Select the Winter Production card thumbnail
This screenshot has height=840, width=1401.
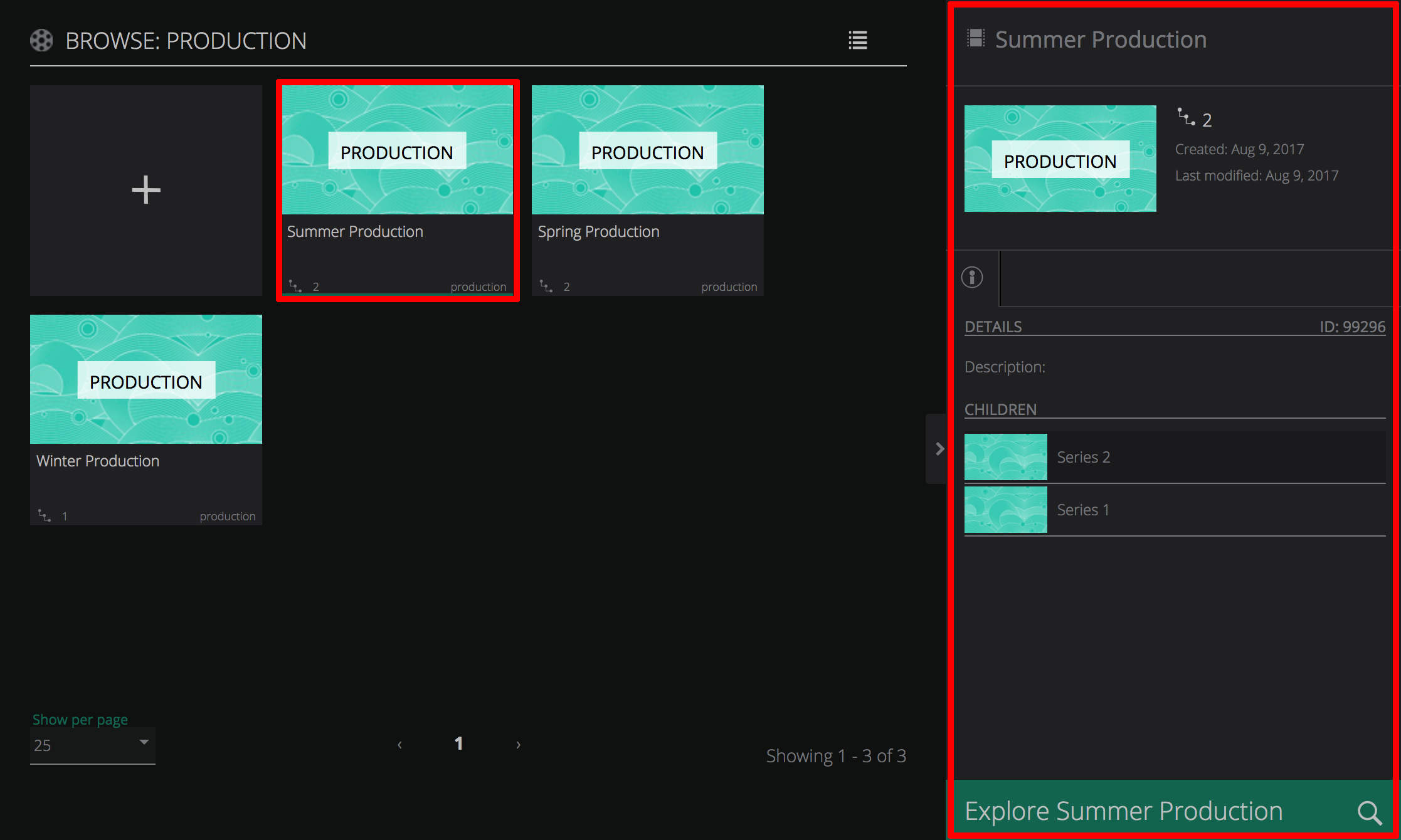point(145,379)
